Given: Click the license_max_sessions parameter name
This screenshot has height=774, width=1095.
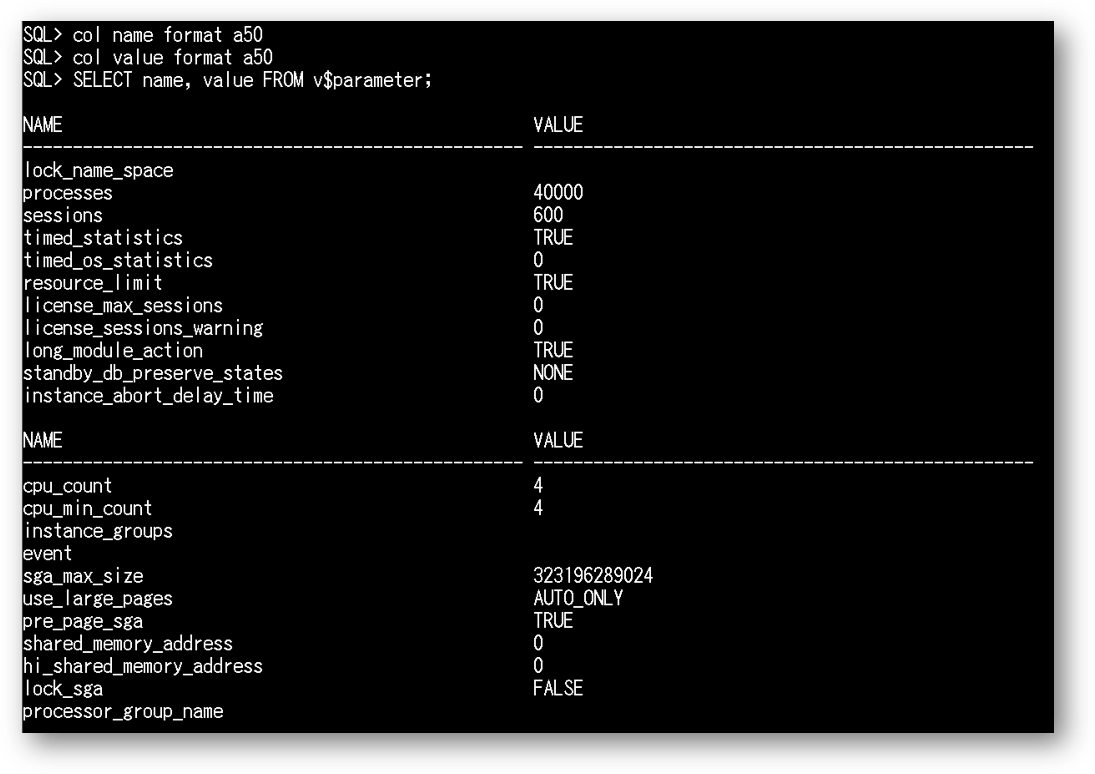Looking at the screenshot, I should coord(123,305).
